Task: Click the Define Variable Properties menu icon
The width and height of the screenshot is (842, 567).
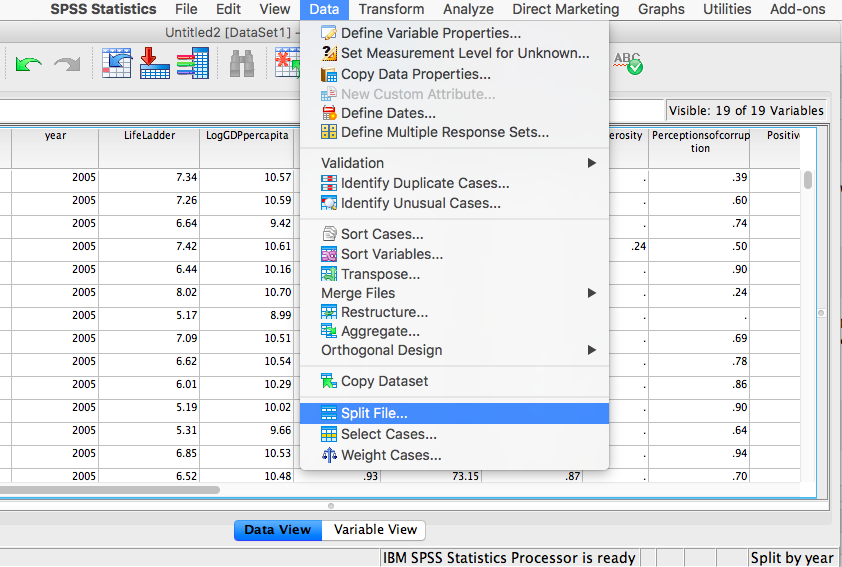Action: [x=329, y=33]
